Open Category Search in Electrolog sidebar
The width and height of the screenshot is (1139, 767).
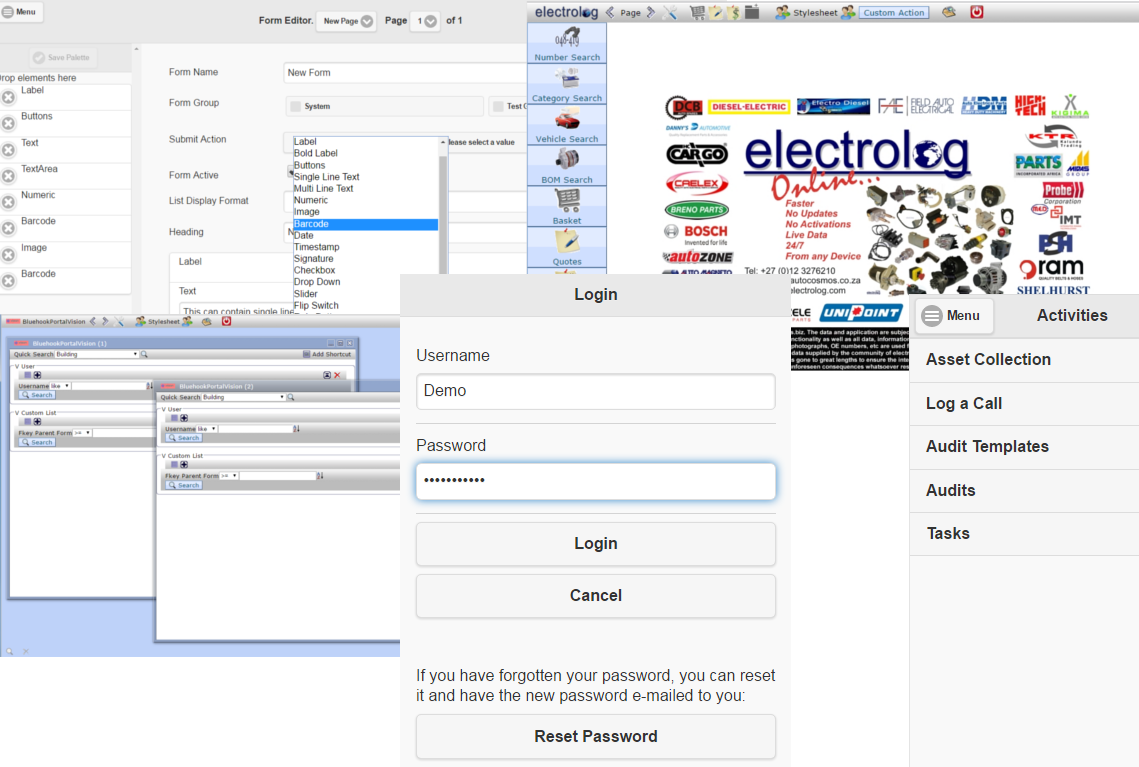567,84
